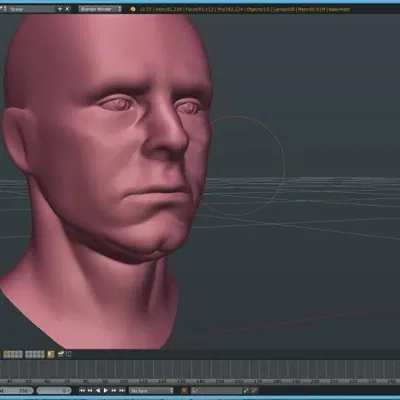Screen dimensions: 400x400
Task: Click the insert keyframe key icon
Action: point(246,390)
